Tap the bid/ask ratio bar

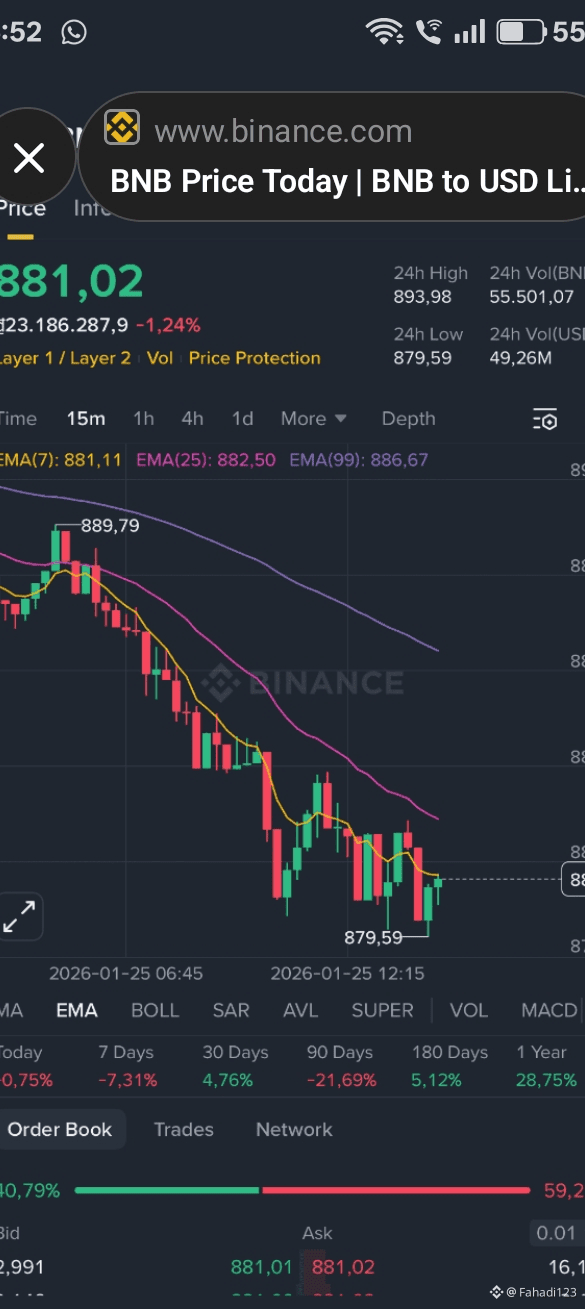302,1190
